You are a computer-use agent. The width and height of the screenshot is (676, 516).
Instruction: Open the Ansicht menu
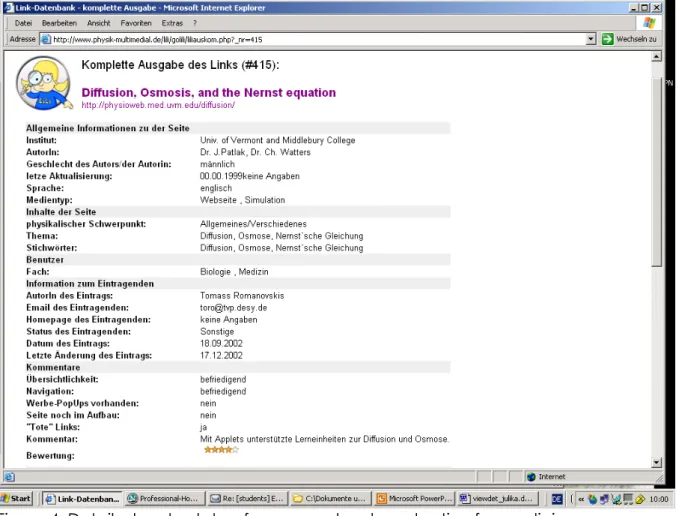[99, 23]
